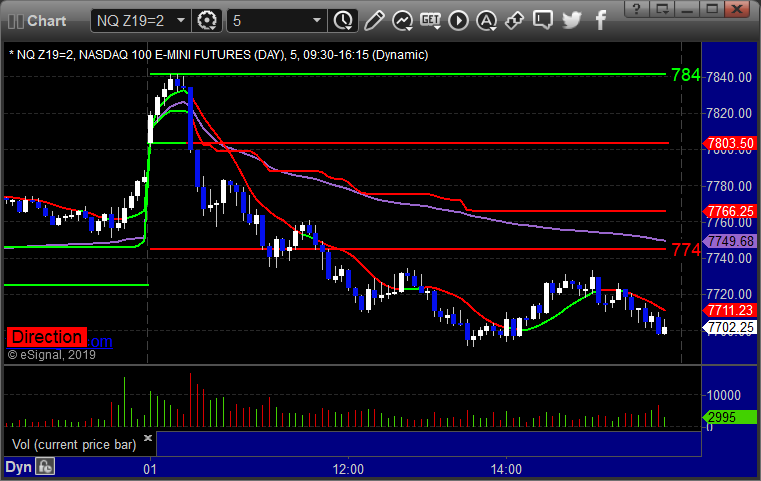Open the studies line chart menu

pyautogui.click(x=402, y=21)
